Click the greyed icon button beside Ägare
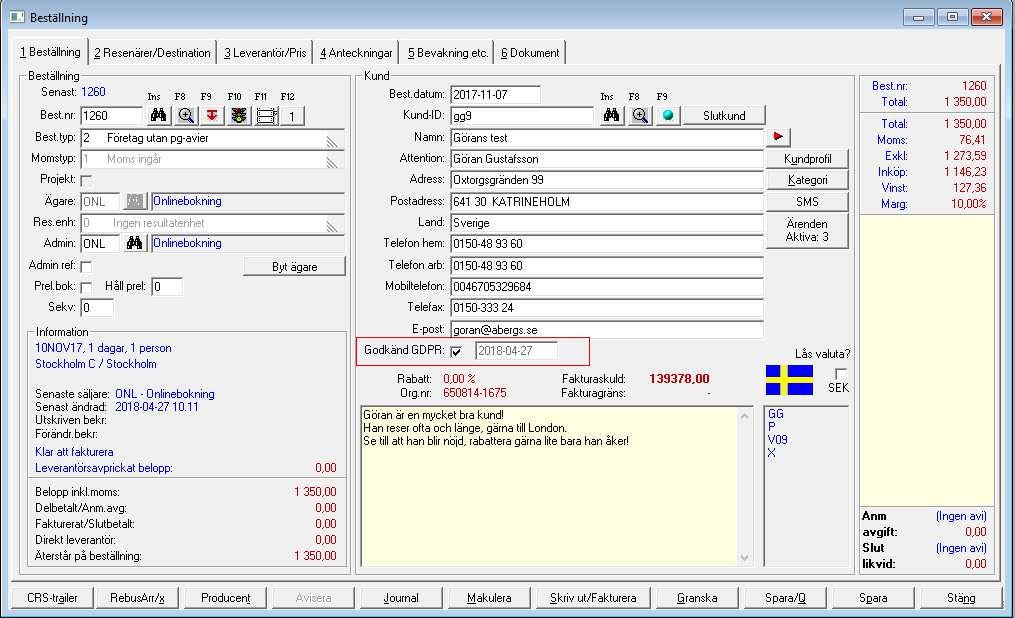The width and height of the screenshot is (1015, 618). coord(135,202)
